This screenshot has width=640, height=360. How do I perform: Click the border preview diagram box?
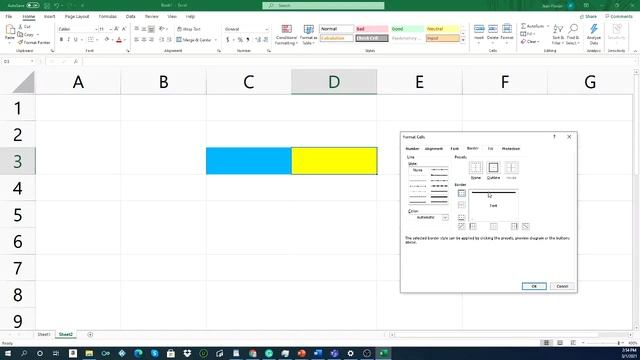point(493,205)
